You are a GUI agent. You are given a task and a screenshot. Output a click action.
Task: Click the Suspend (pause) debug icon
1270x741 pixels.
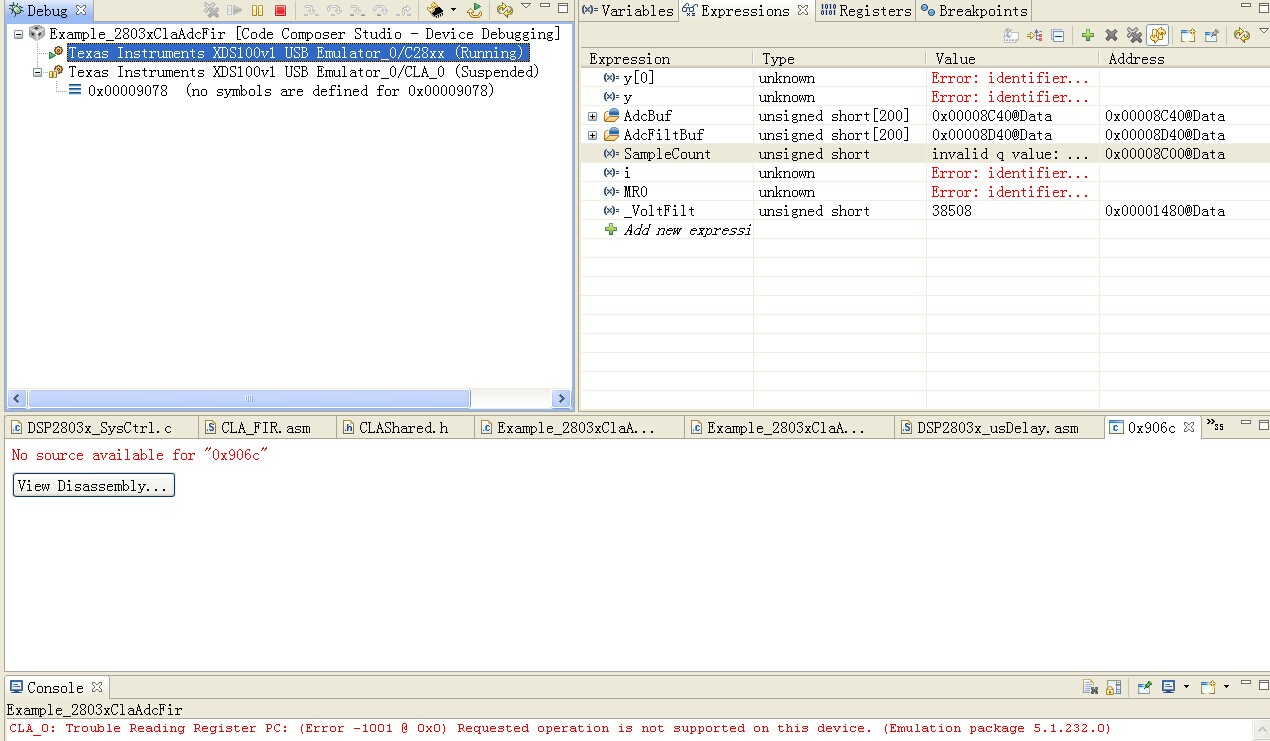pos(258,10)
